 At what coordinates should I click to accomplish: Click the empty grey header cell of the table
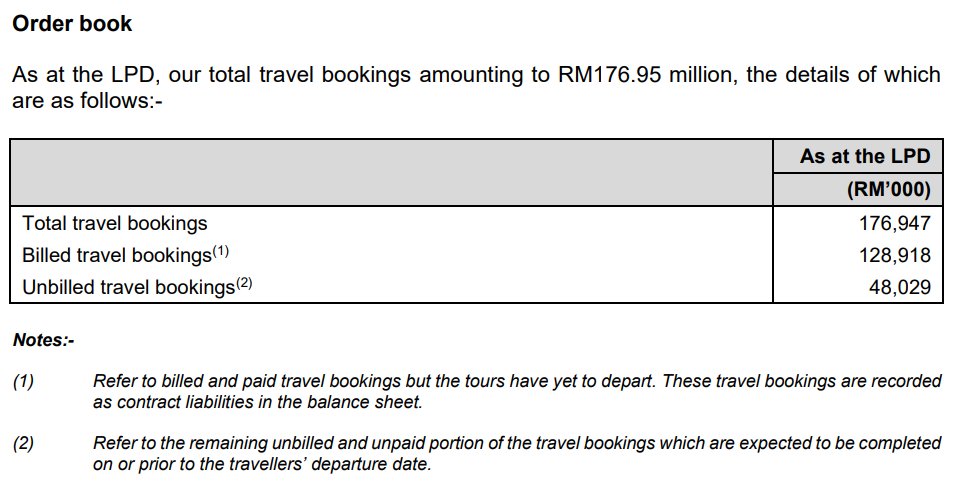(x=392, y=172)
